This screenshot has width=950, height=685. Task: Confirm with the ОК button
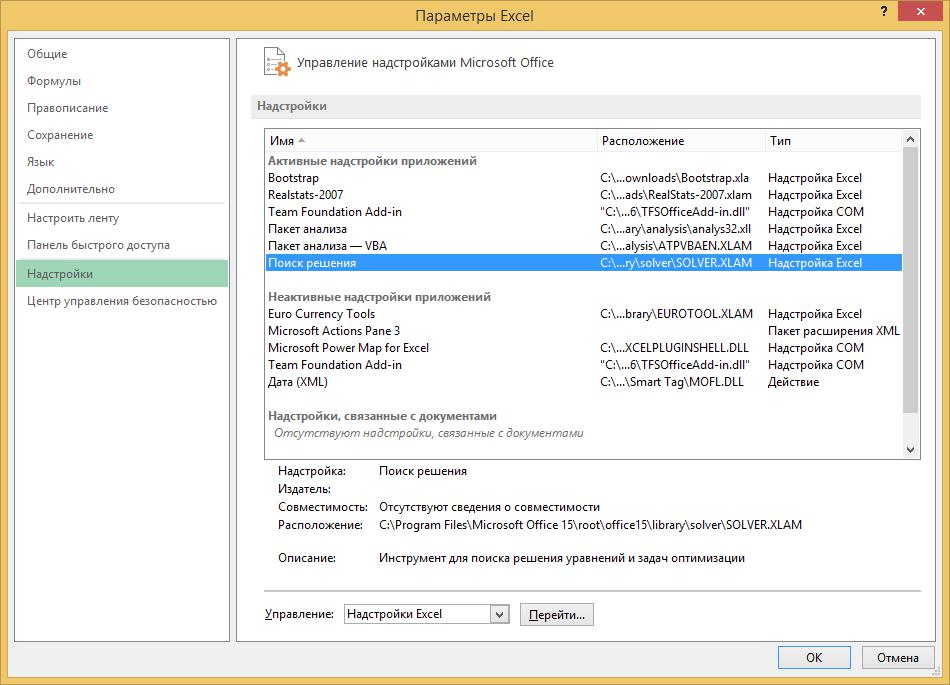pos(814,657)
